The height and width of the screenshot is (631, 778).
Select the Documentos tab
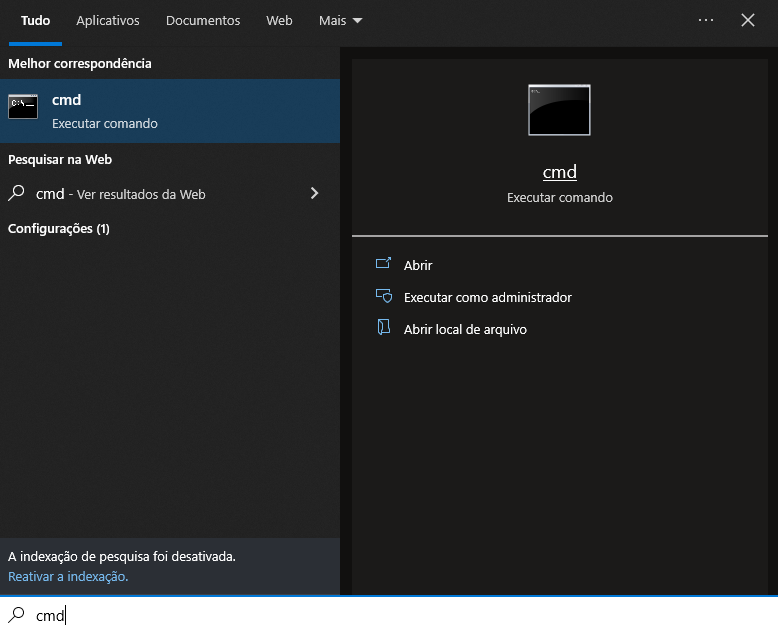coord(203,21)
